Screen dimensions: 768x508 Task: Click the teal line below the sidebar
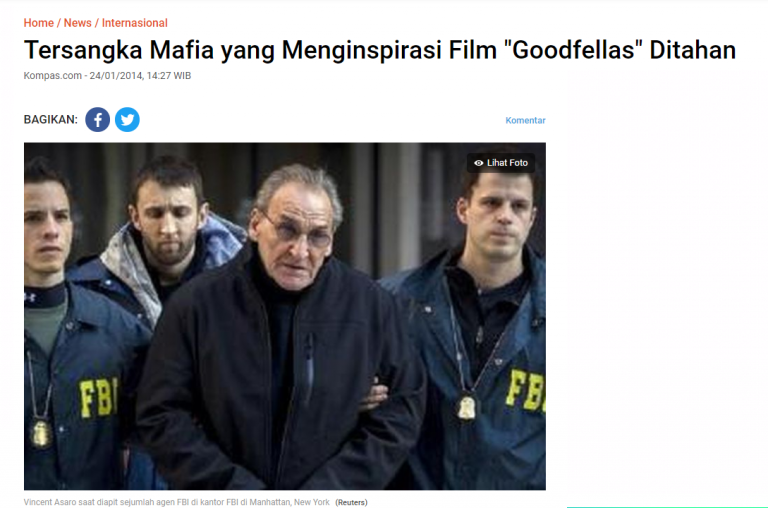667,507
